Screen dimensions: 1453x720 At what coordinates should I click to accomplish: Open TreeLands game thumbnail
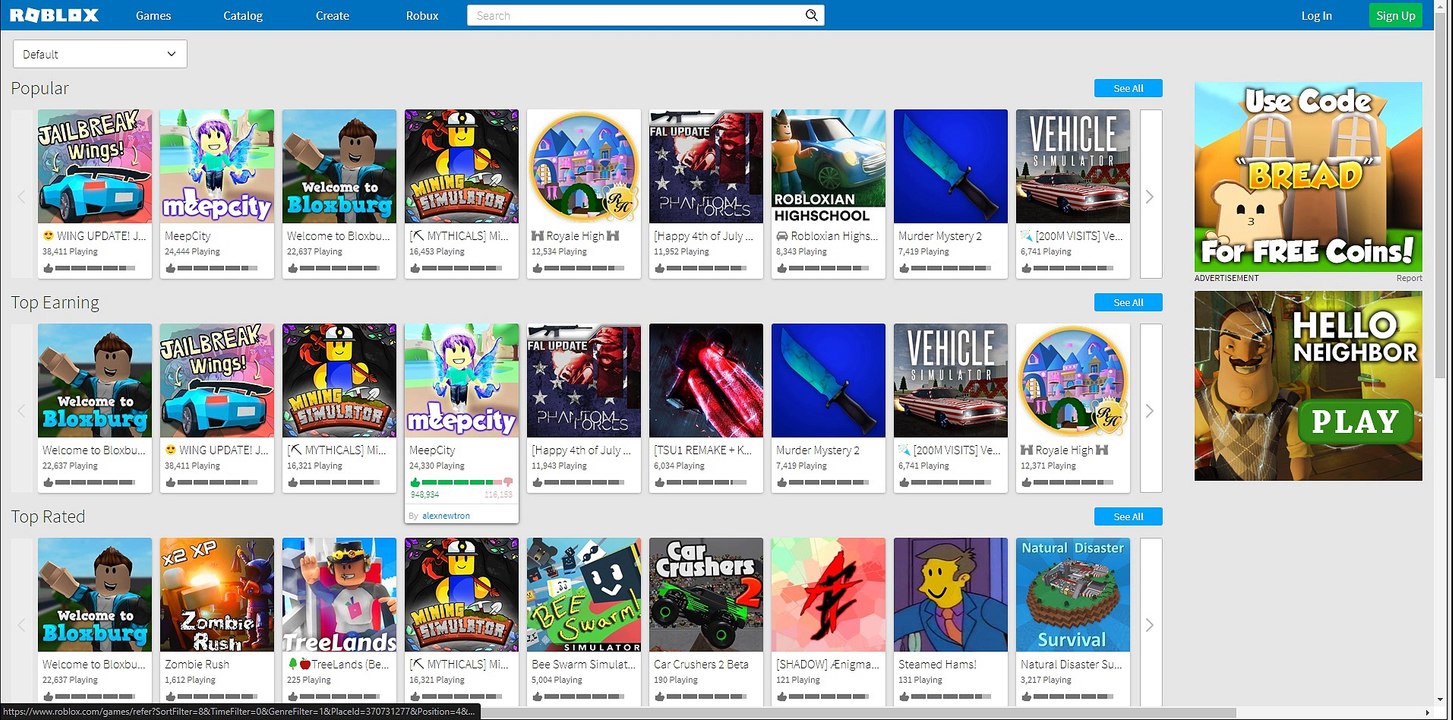coord(339,594)
